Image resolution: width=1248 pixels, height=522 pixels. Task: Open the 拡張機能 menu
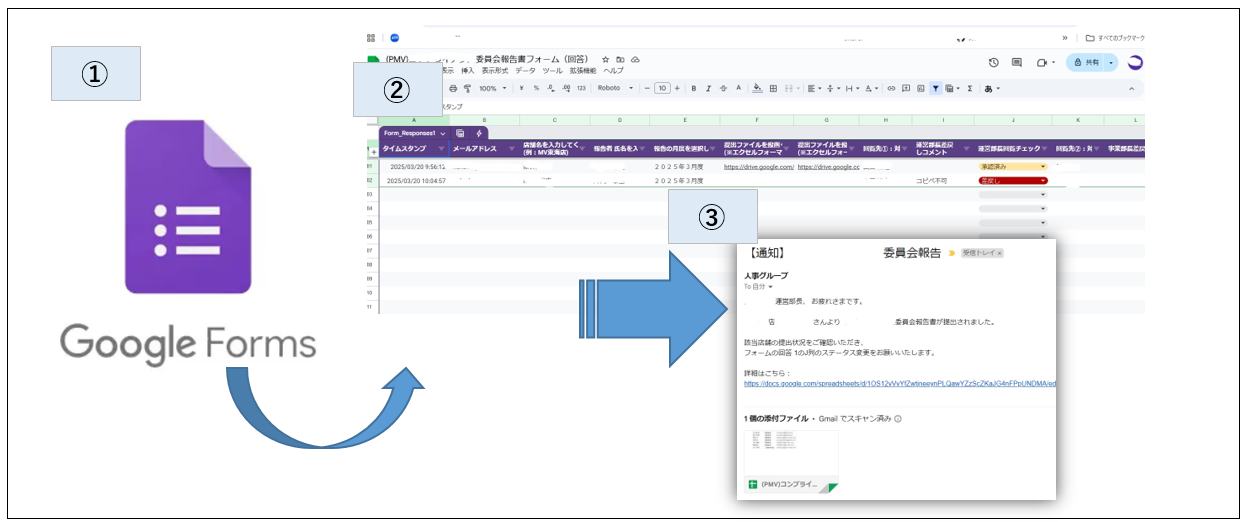pos(583,71)
